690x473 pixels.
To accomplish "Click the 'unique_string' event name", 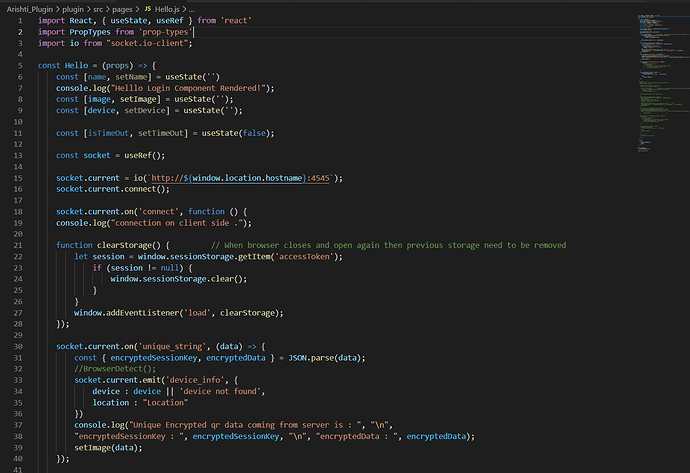I will [x=170, y=346].
